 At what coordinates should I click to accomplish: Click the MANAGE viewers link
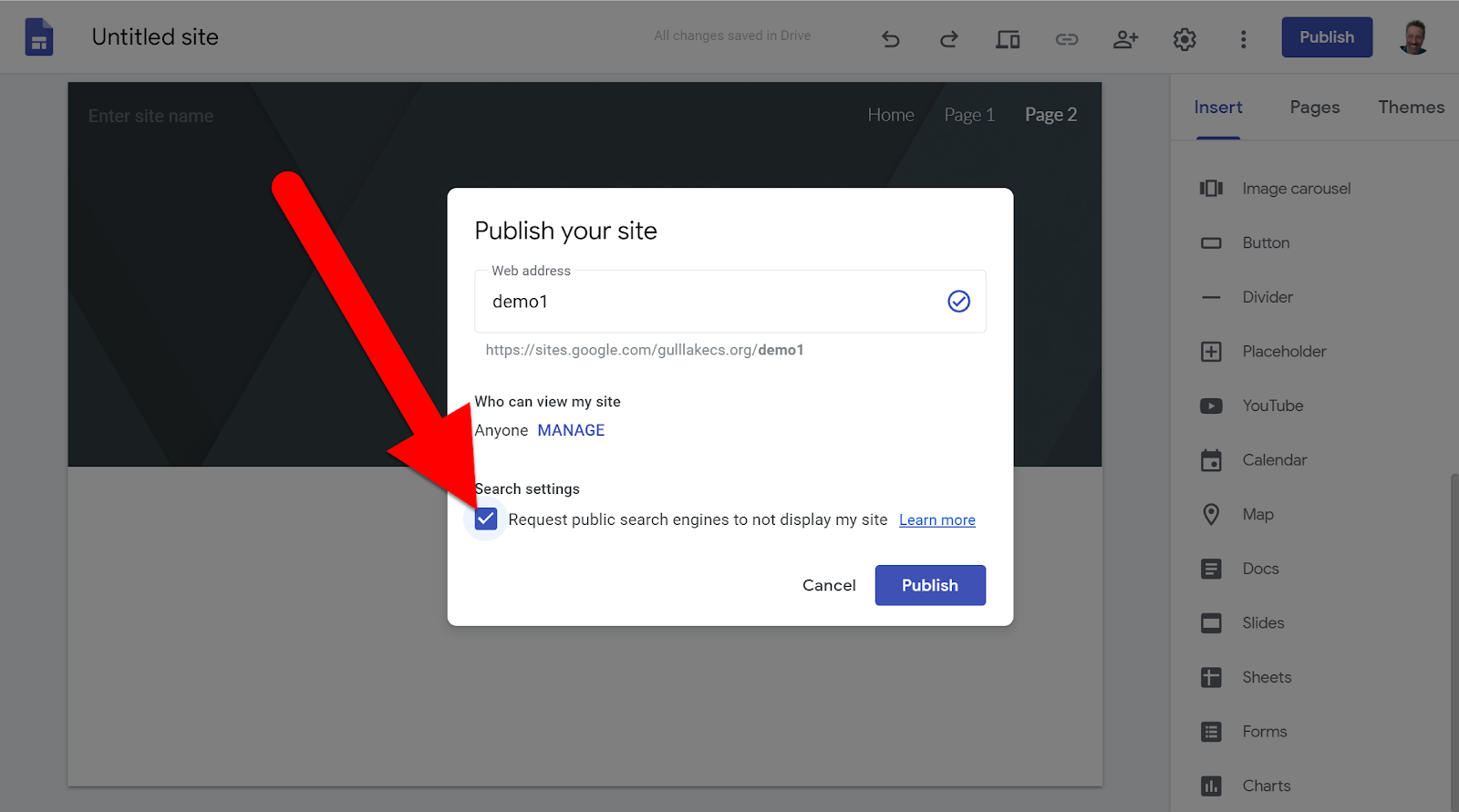[571, 430]
